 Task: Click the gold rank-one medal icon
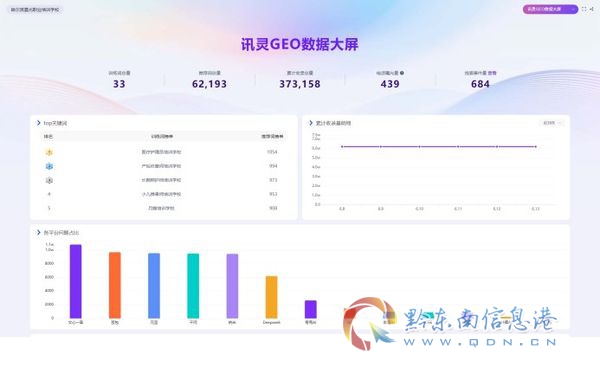tap(49, 152)
